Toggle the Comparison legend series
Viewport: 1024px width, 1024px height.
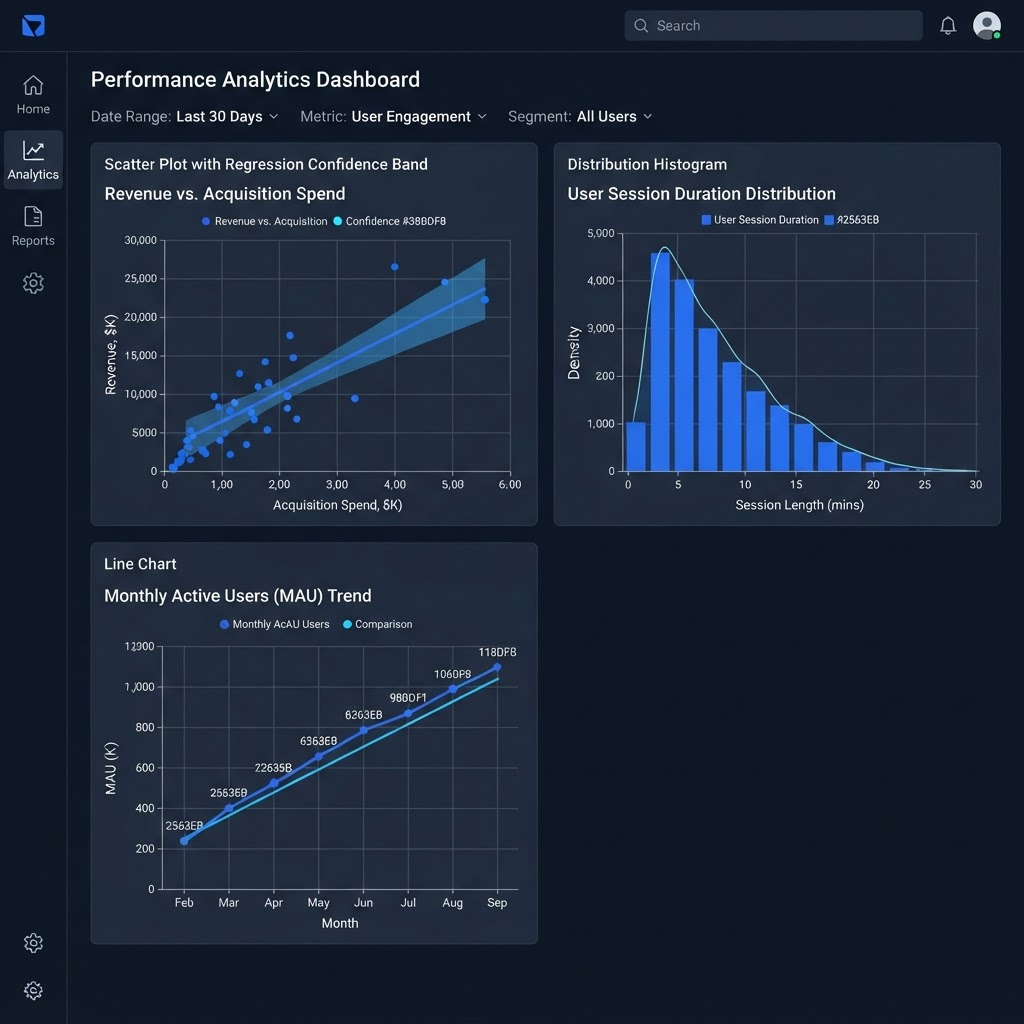[377, 624]
